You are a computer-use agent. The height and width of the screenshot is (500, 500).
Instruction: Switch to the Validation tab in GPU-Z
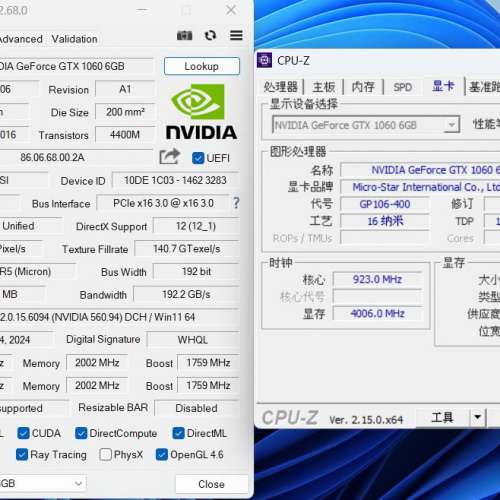click(74, 39)
